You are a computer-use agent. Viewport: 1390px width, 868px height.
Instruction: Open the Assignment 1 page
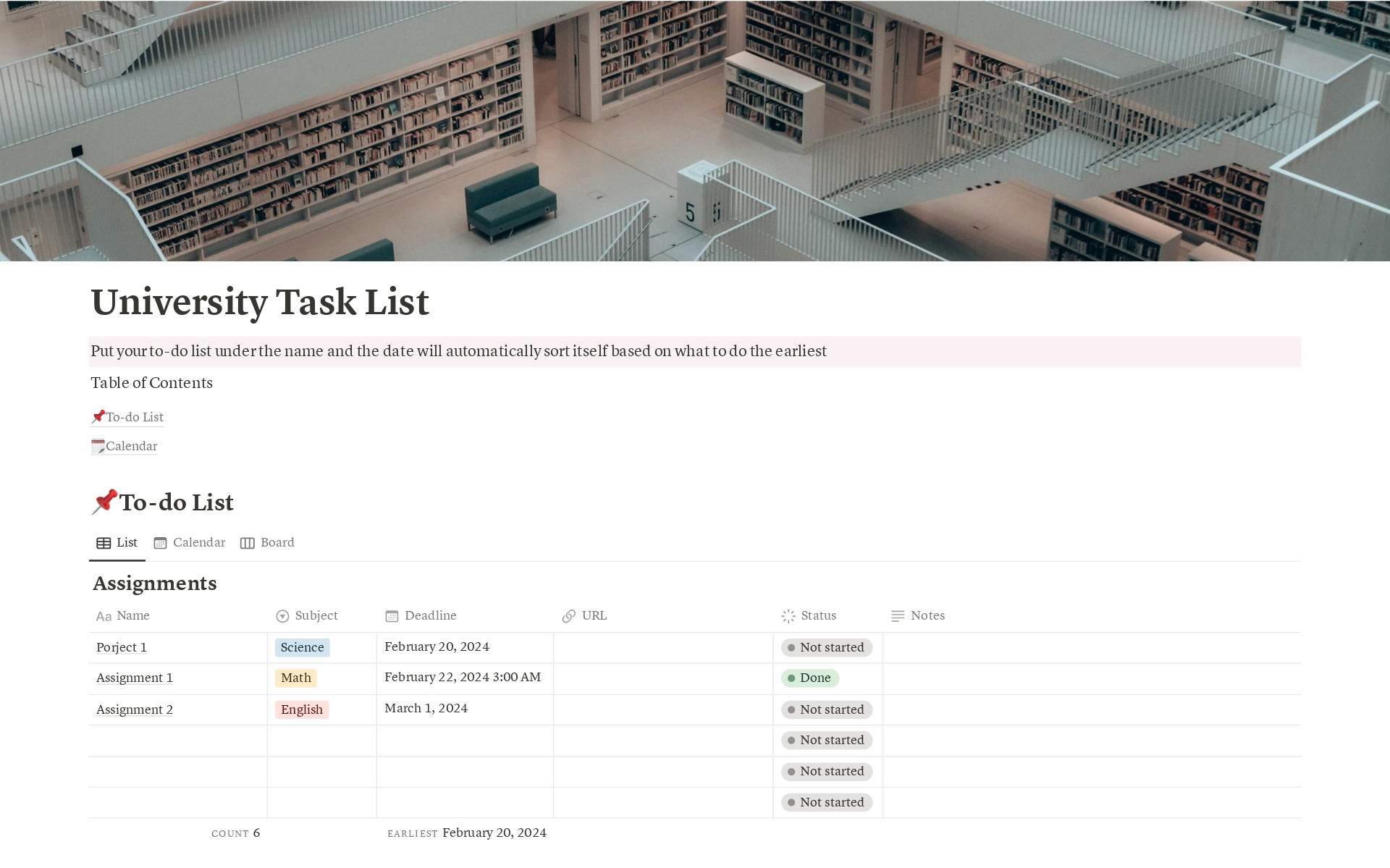pos(134,678)
